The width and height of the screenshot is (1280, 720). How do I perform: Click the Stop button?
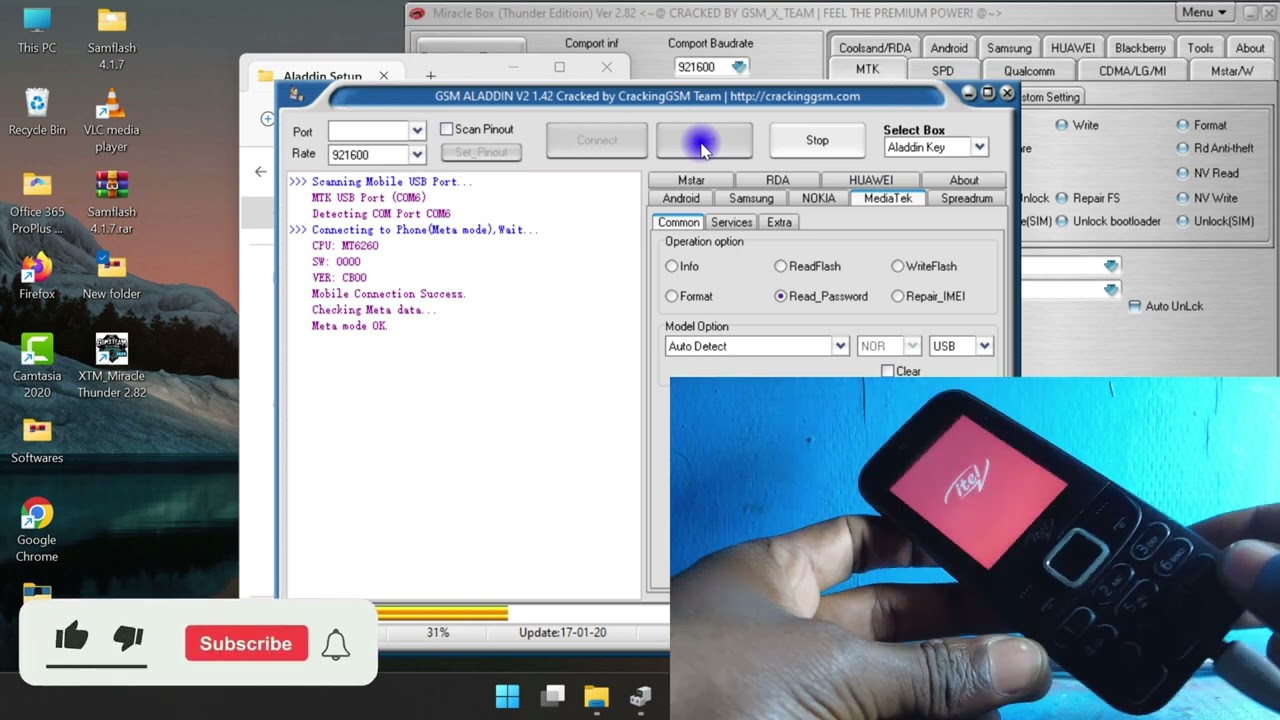click(817, 140)
